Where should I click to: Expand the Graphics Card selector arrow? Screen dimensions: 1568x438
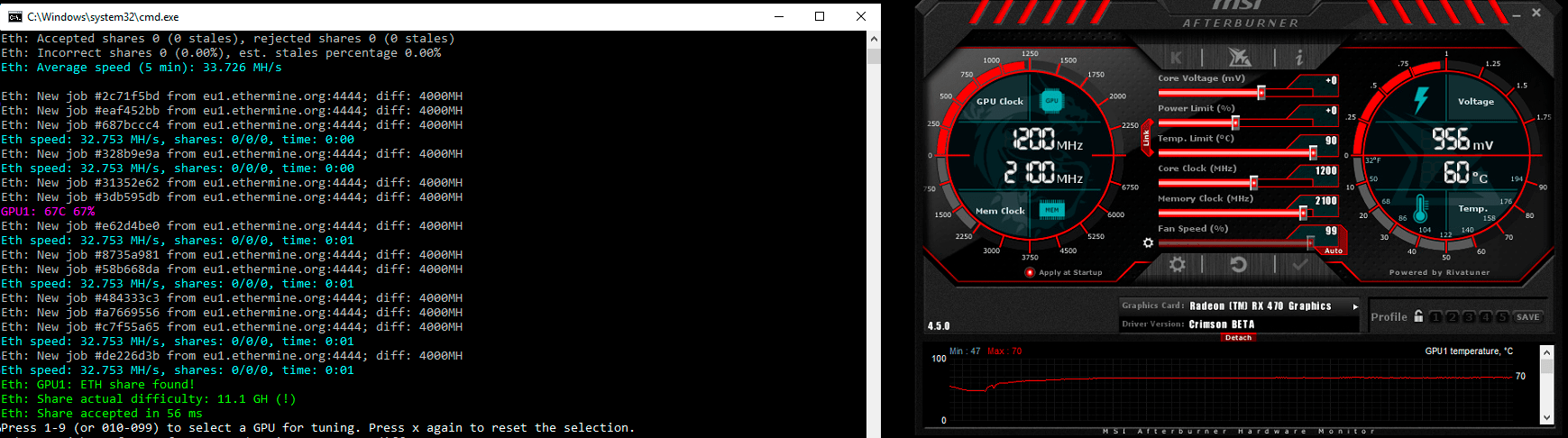click(1354, 306)
